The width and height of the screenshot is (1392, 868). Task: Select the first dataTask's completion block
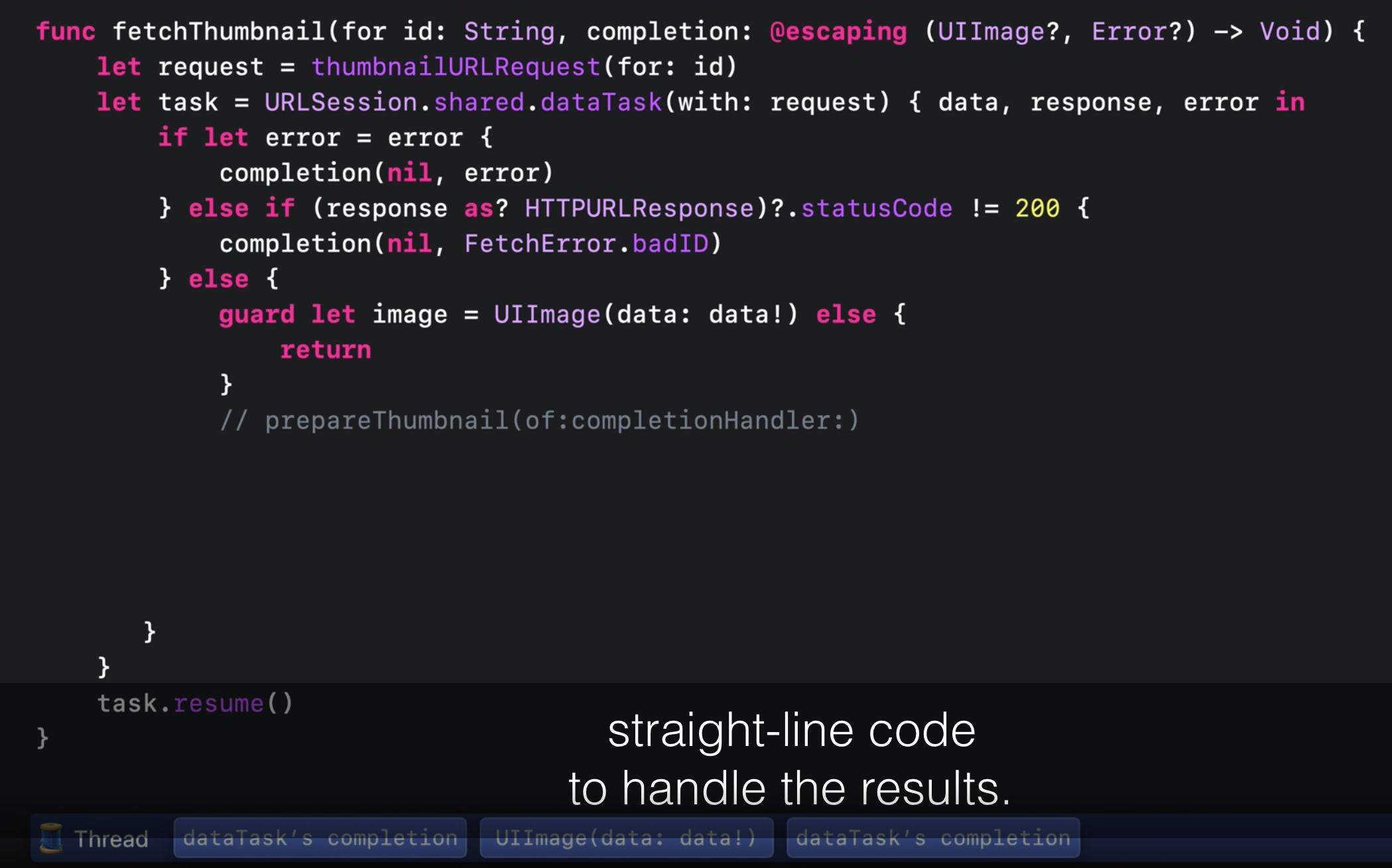[320, 838]
